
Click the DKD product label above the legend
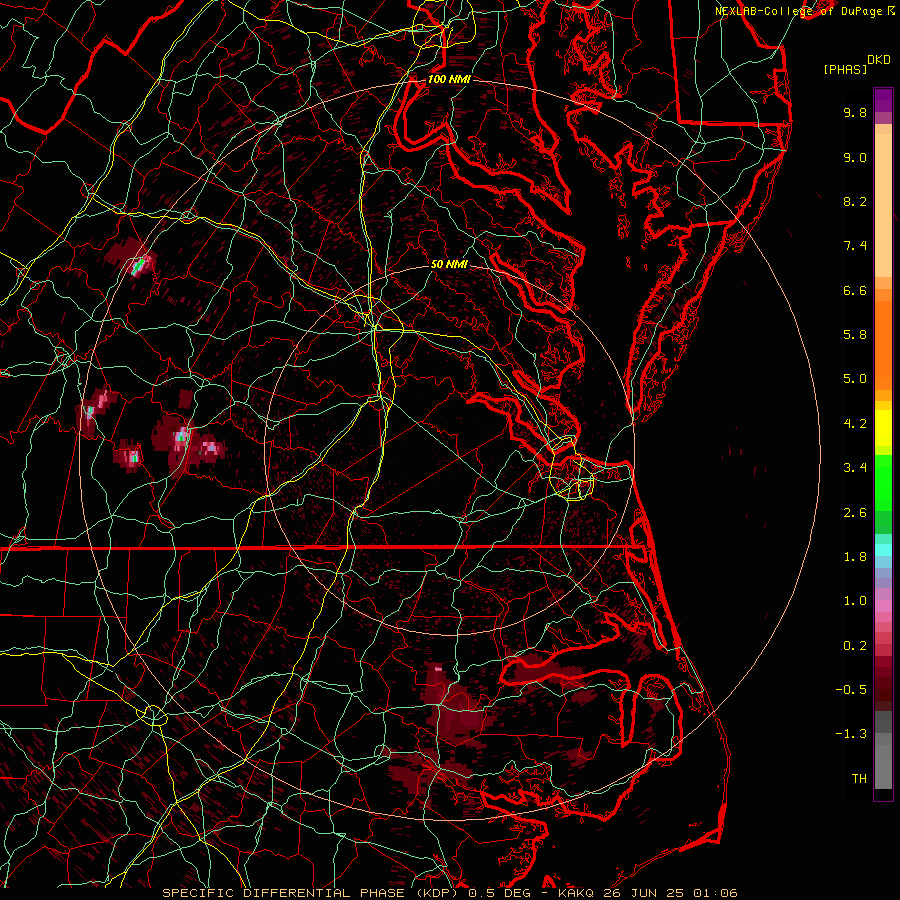click(x=879, y=60)
